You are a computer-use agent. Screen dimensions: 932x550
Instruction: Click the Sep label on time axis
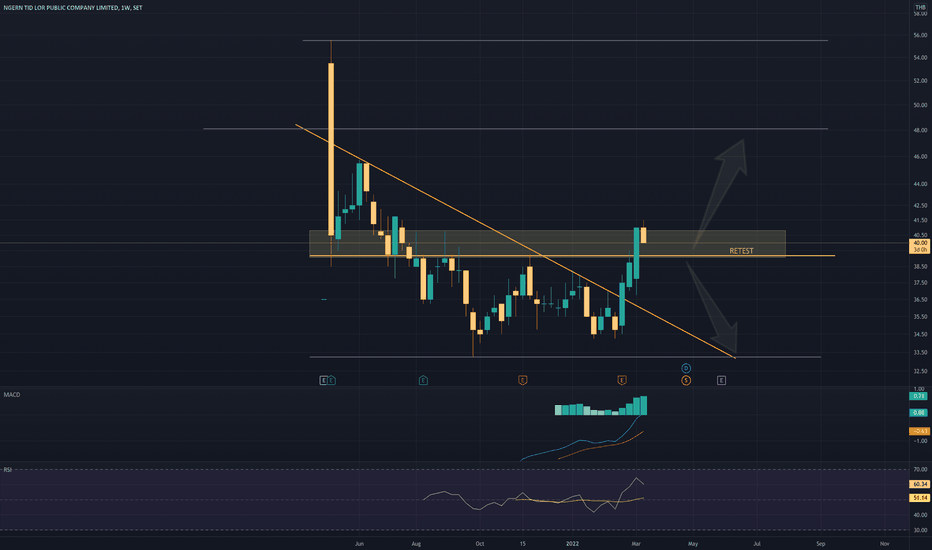coord(821,544)
